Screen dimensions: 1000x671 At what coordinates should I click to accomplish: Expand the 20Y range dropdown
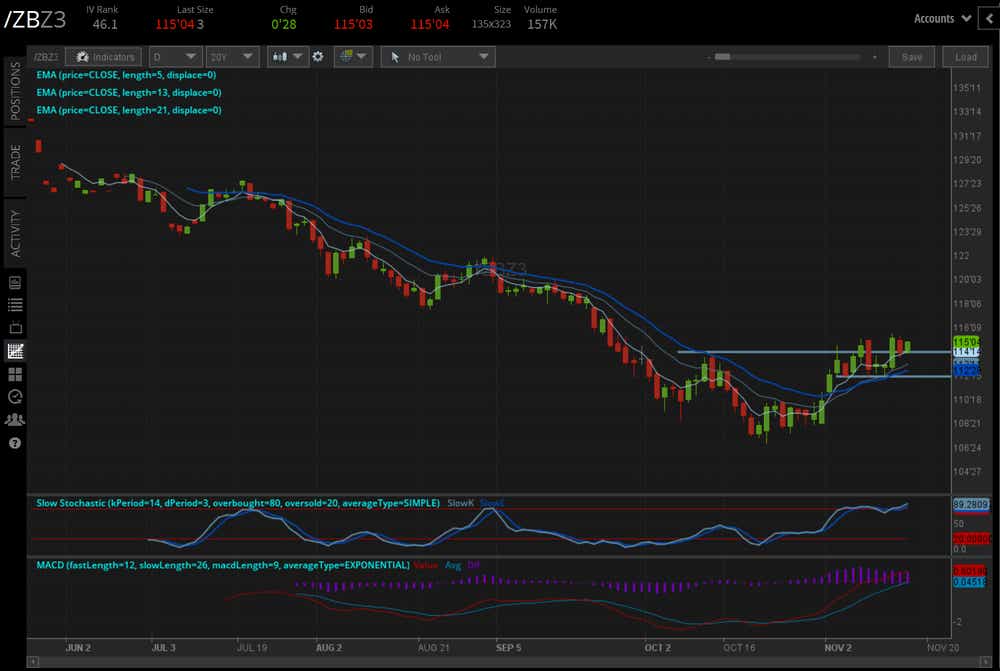231,57
